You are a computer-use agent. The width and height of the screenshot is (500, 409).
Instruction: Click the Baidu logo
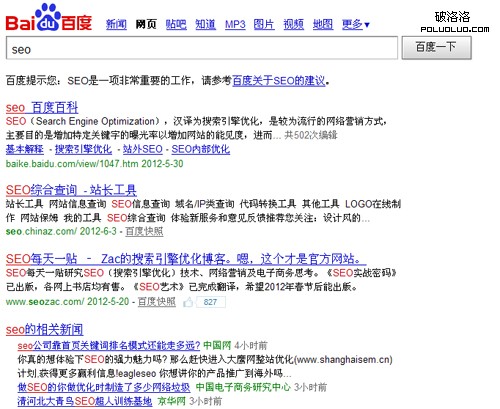(49, 18)
